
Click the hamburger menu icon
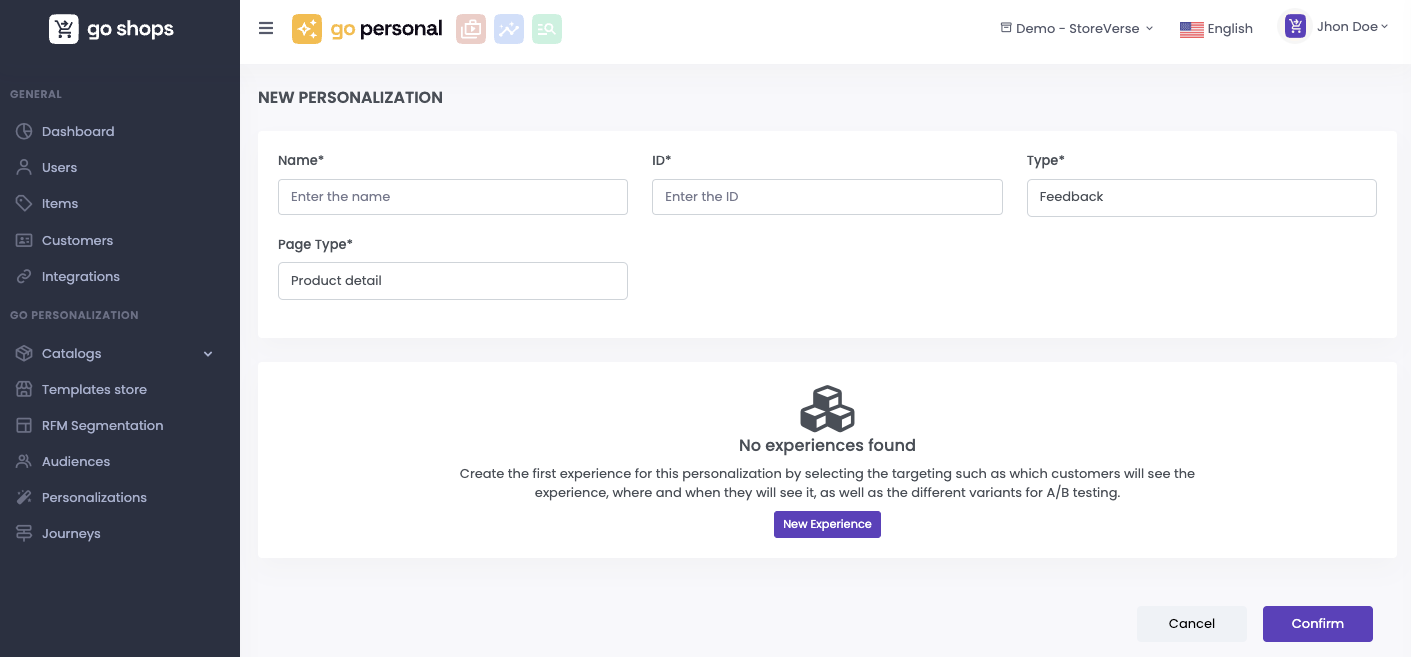(266, 28)
